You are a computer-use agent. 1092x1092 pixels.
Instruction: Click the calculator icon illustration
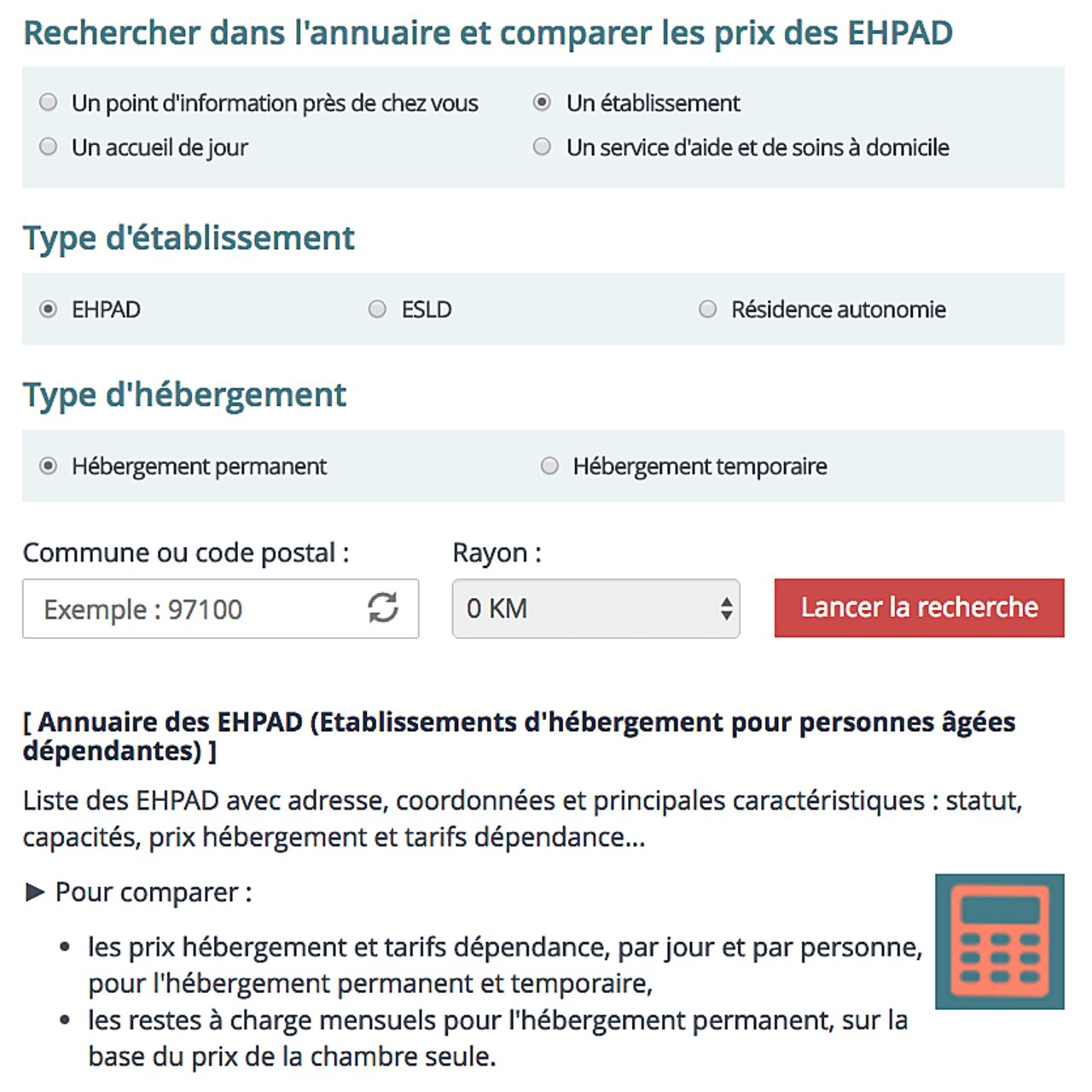(x=999, y=942)
